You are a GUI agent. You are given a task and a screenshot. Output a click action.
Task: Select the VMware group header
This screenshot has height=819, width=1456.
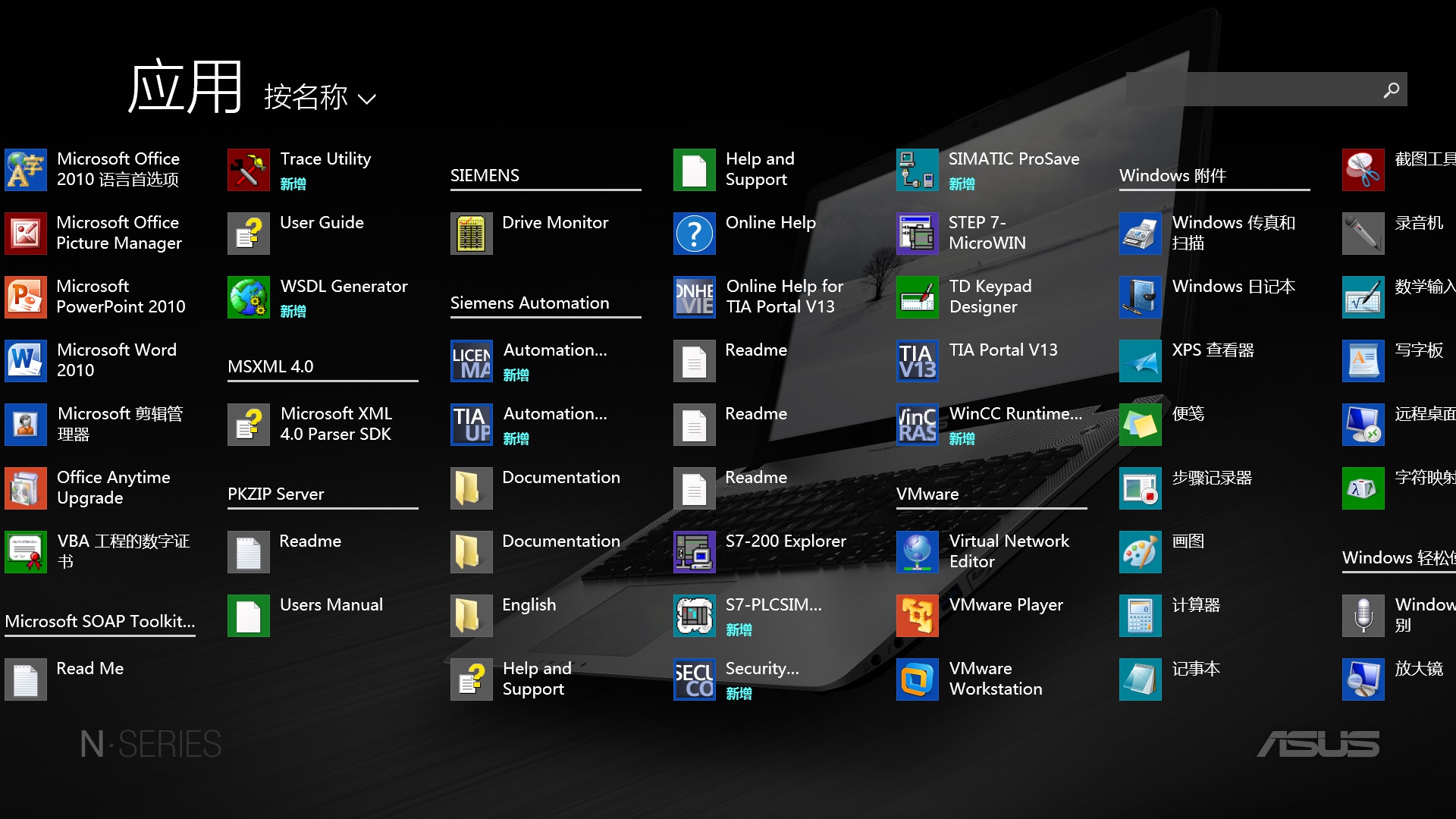click(x=927, y=494)
